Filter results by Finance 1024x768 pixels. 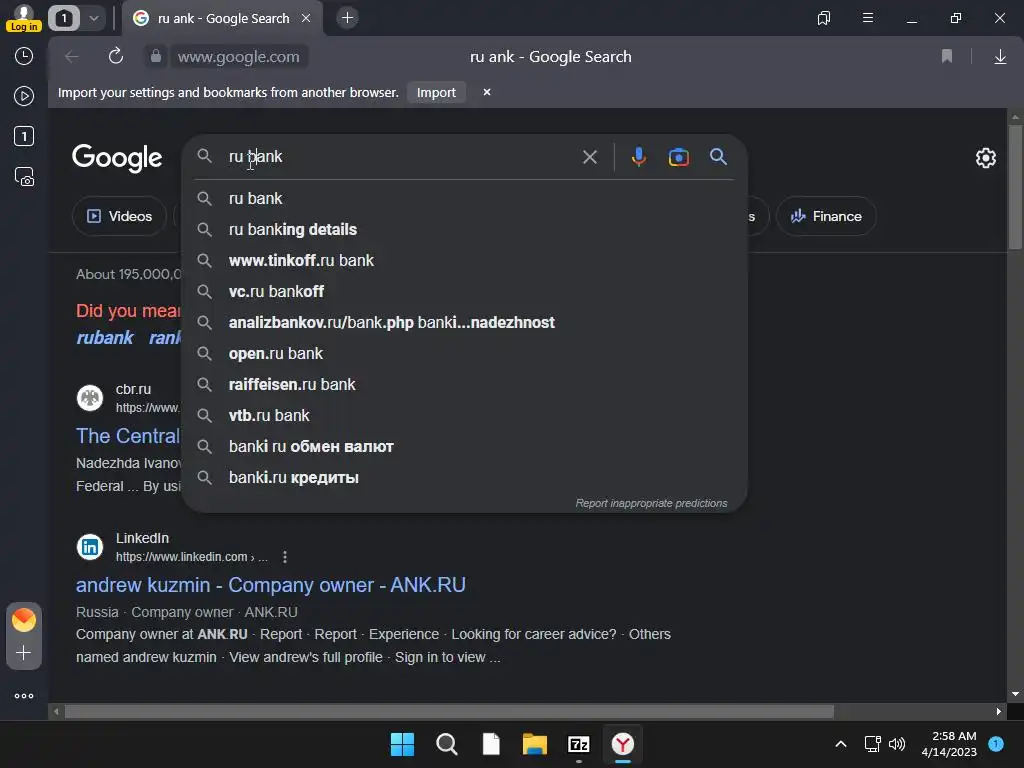826,216
